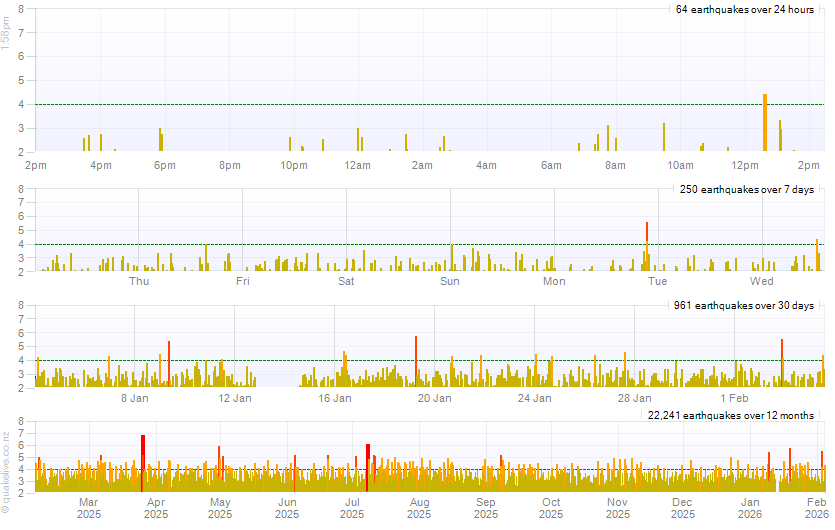Select the Sun day label on 7-day axis
Image resolution: width=835 pixels, height=530 pixels.
click(x=450, y=282)
